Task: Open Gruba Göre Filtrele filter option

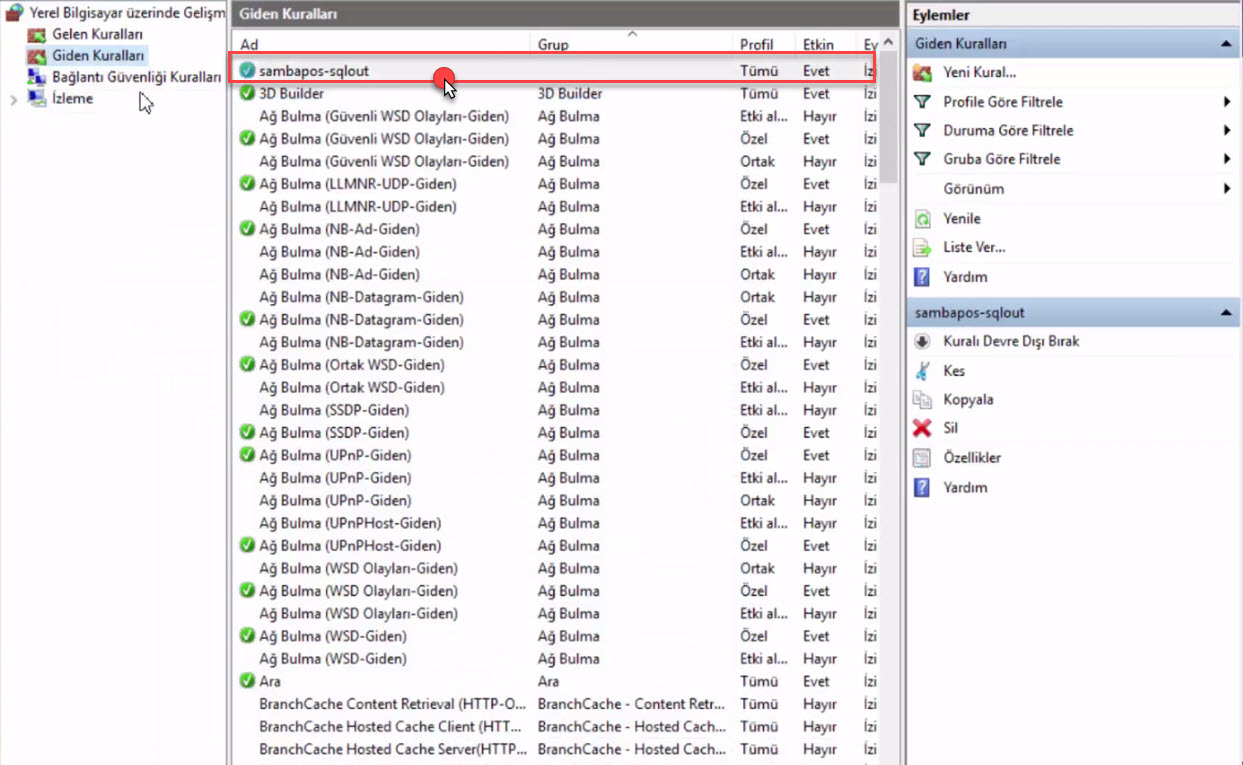Action: click(1005, 159)
